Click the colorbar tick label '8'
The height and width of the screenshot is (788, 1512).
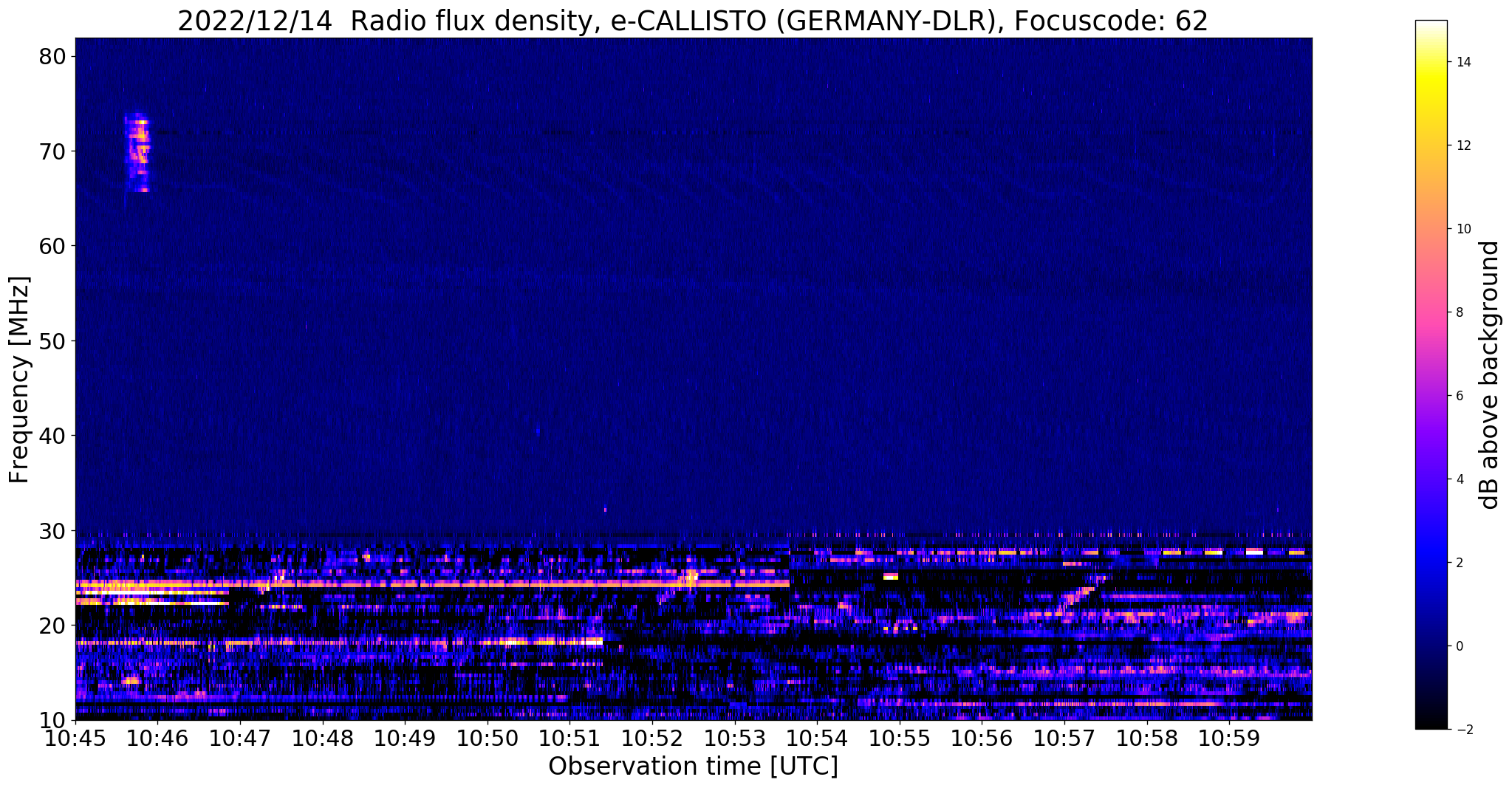[x=1458, y=312]
